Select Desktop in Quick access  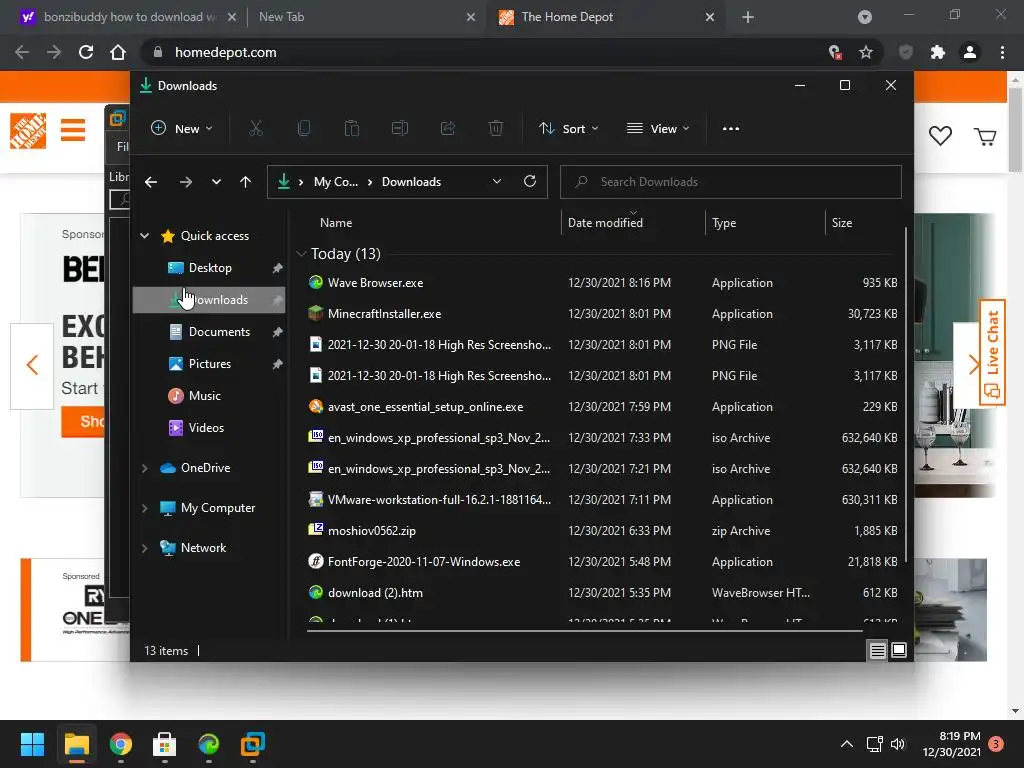[x=209, y=268]
